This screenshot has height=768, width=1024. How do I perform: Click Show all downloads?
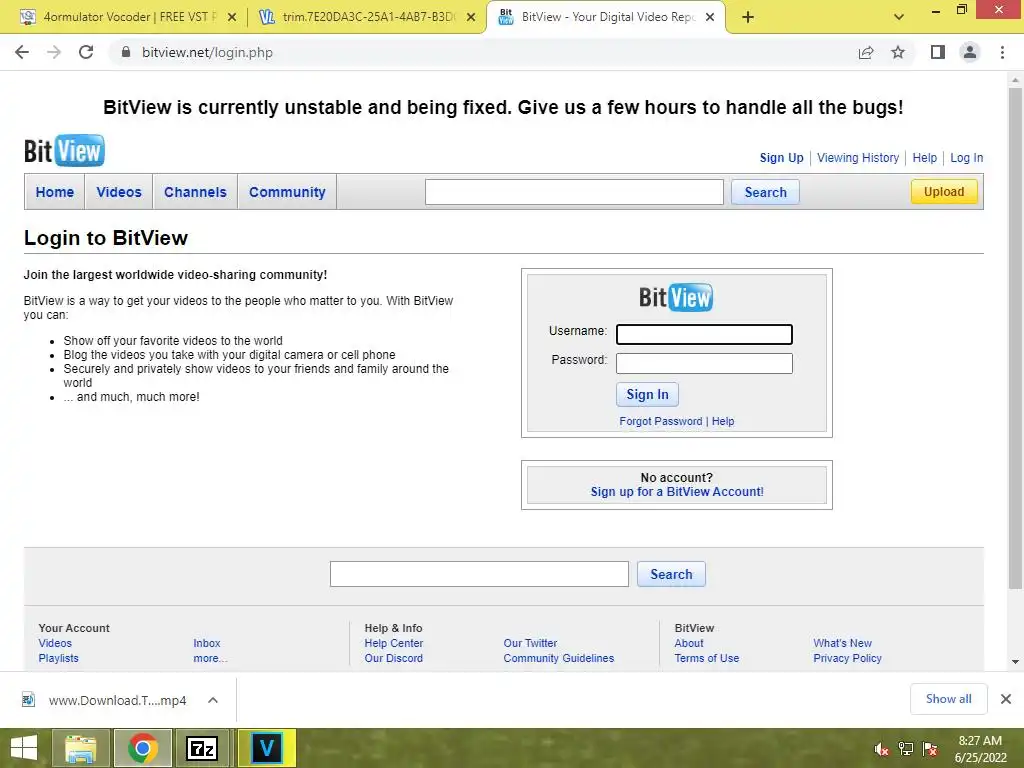[948, 699]
